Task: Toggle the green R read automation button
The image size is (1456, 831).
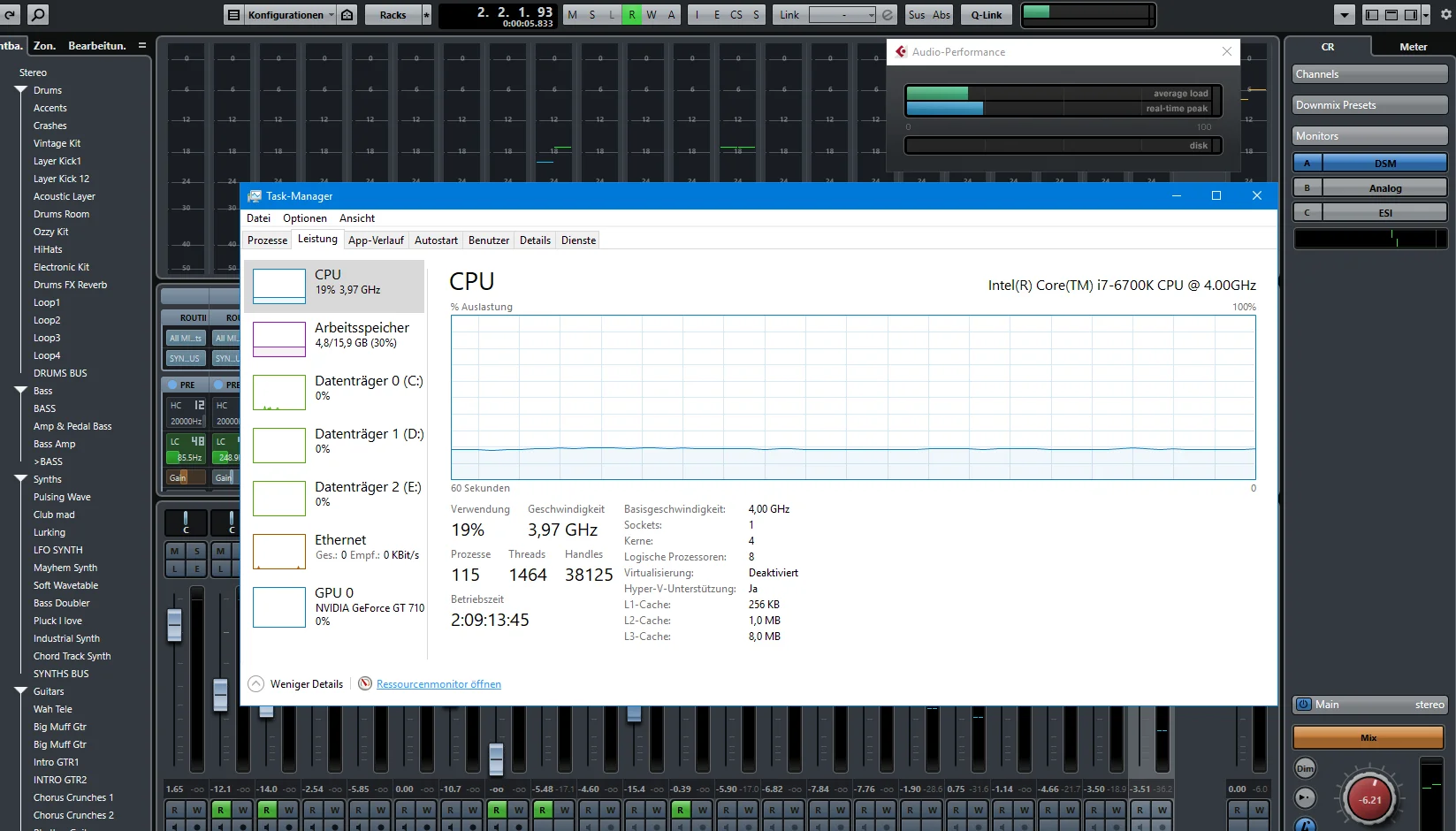Action: (x=632, y=15)
